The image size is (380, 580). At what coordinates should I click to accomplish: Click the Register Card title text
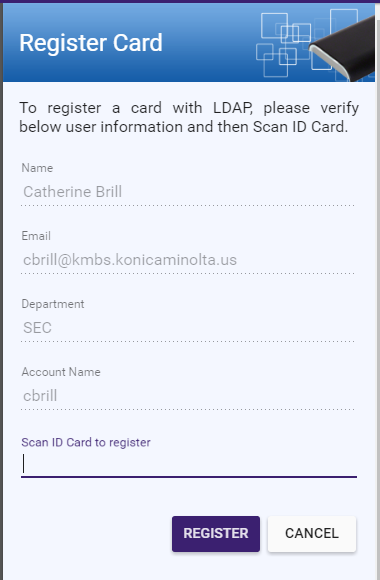[91, 43]
